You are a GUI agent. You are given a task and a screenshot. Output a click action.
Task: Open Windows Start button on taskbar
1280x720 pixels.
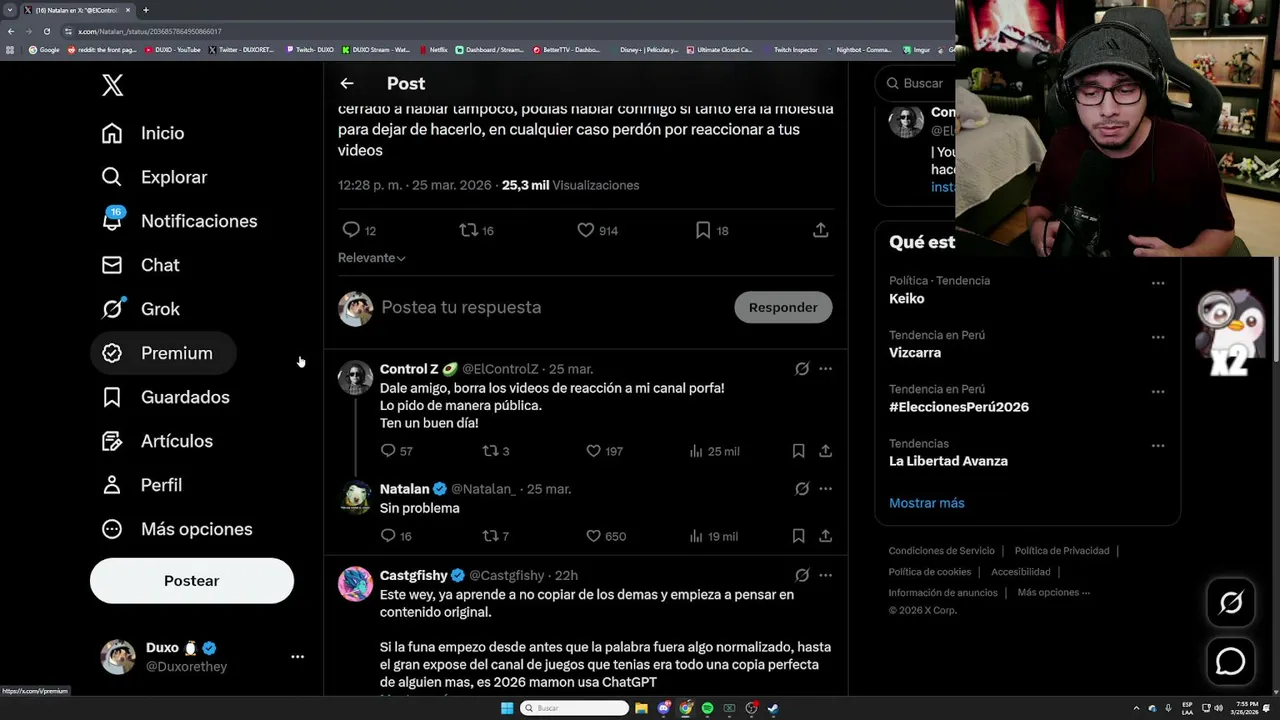point(507,708)
